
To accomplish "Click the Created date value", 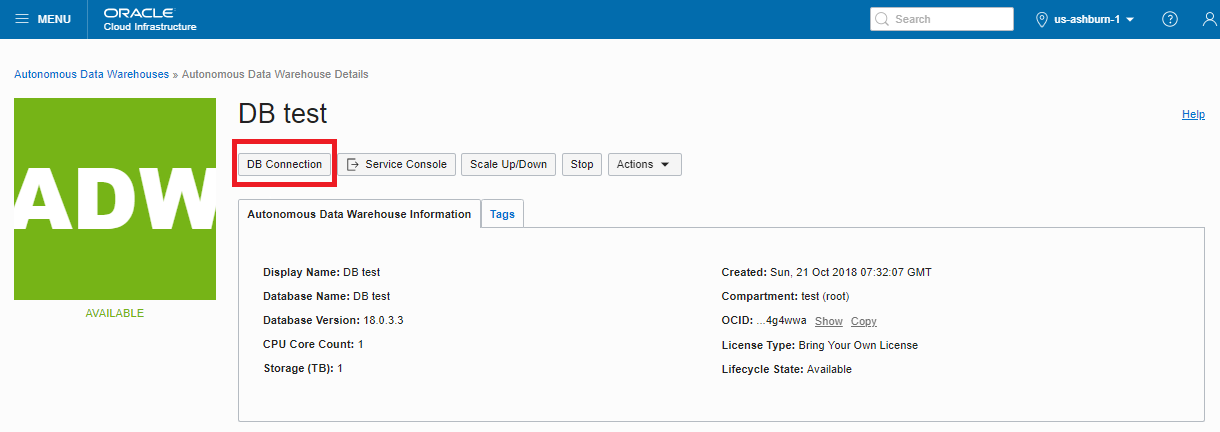I will tap(851, 272).
